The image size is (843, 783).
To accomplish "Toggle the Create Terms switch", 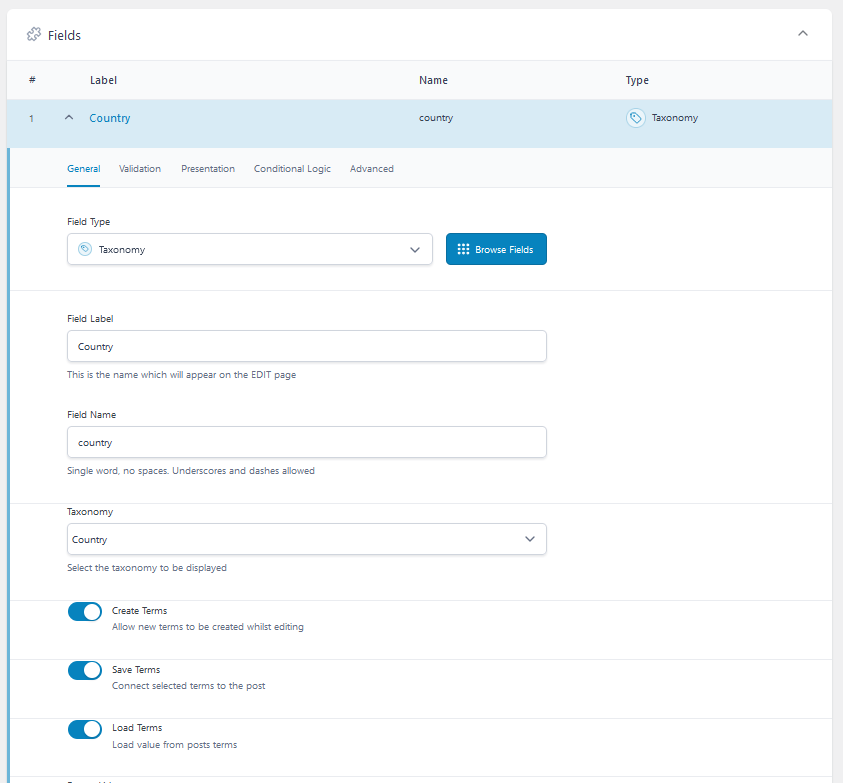I will [x=85, y=611].
